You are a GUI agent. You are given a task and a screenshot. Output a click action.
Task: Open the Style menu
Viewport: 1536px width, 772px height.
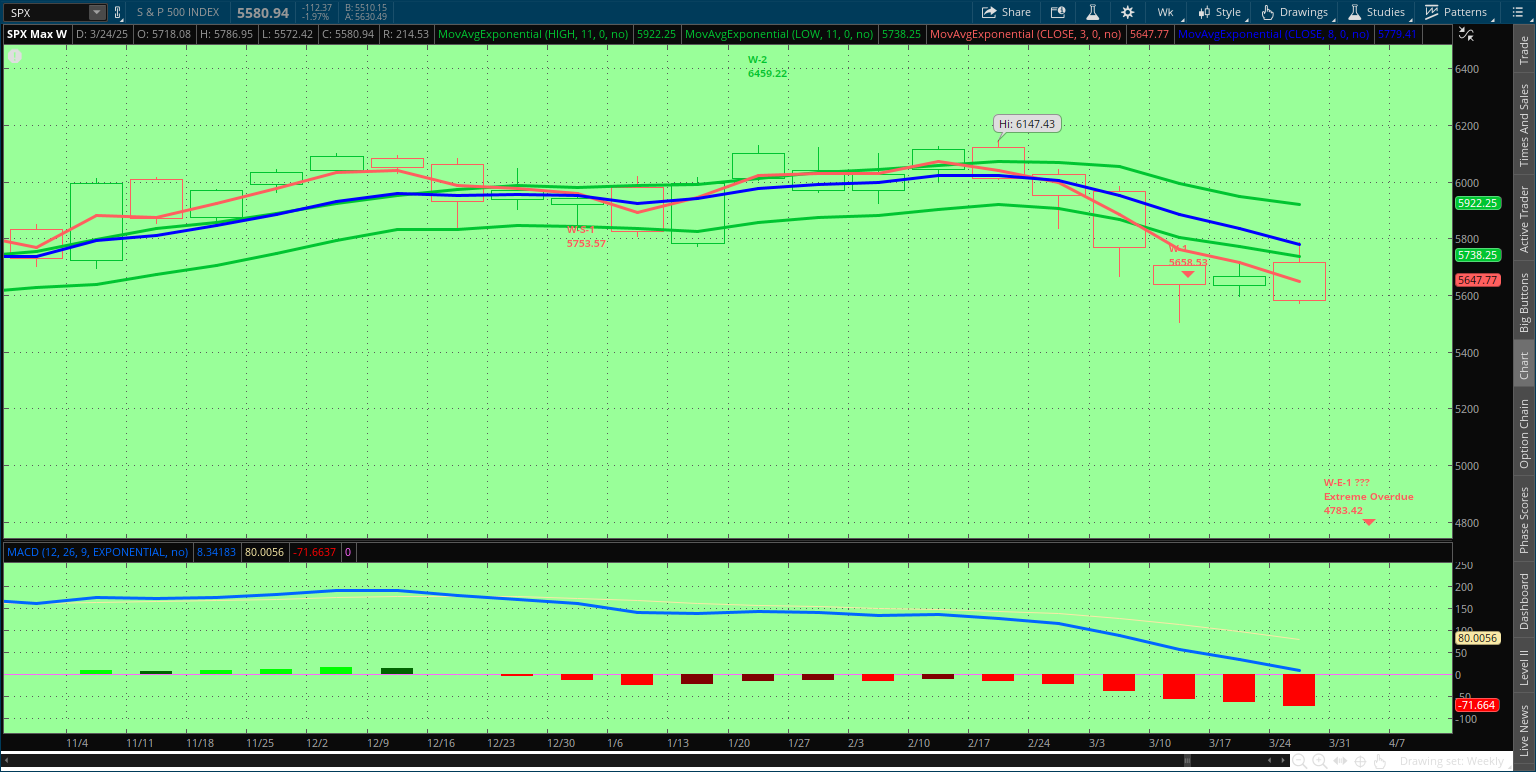[x=1220, y=12]
